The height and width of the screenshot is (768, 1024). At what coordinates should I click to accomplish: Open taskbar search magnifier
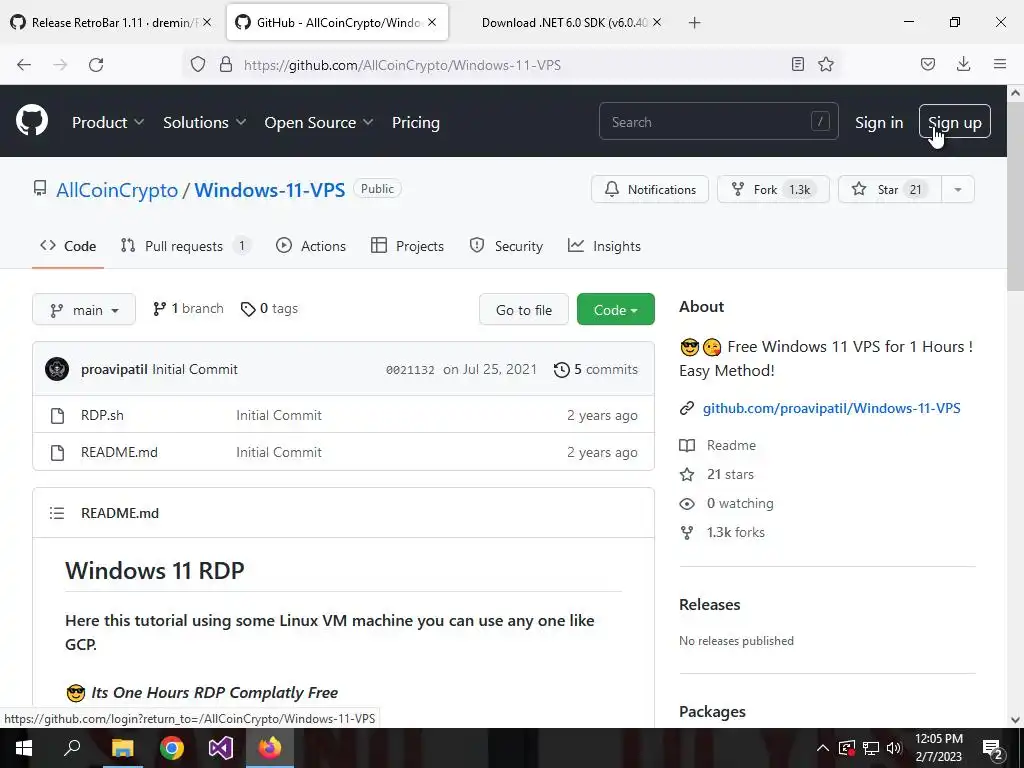[x=72, y=748]
